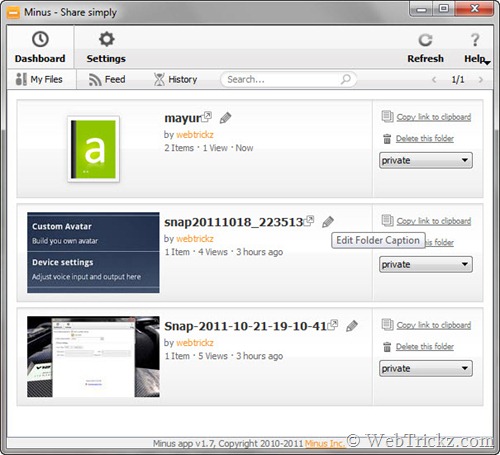Click trash icon in the Snap-2011-10-21-19-10-41 row
The image size is (500, 455).
[x=387, y=347]
